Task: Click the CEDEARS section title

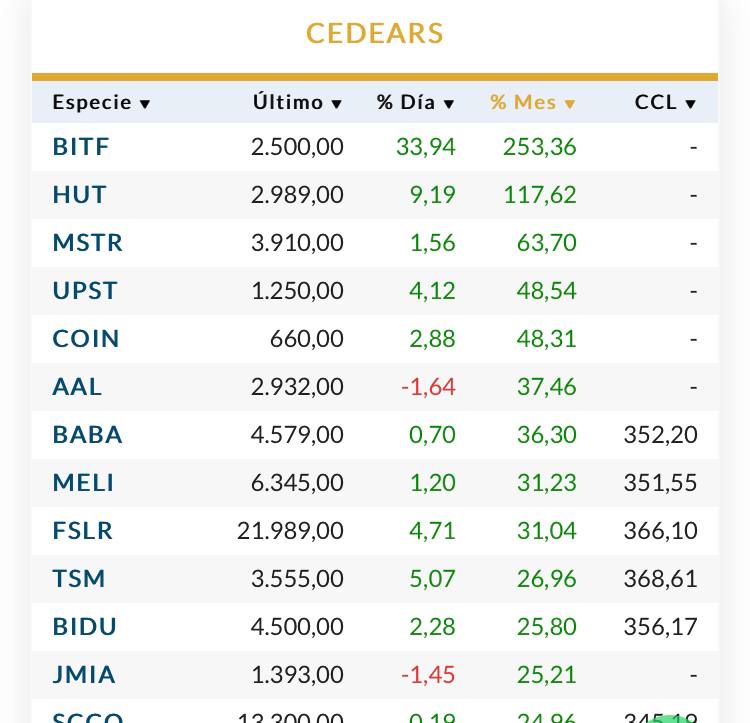Action: (375, 33)
